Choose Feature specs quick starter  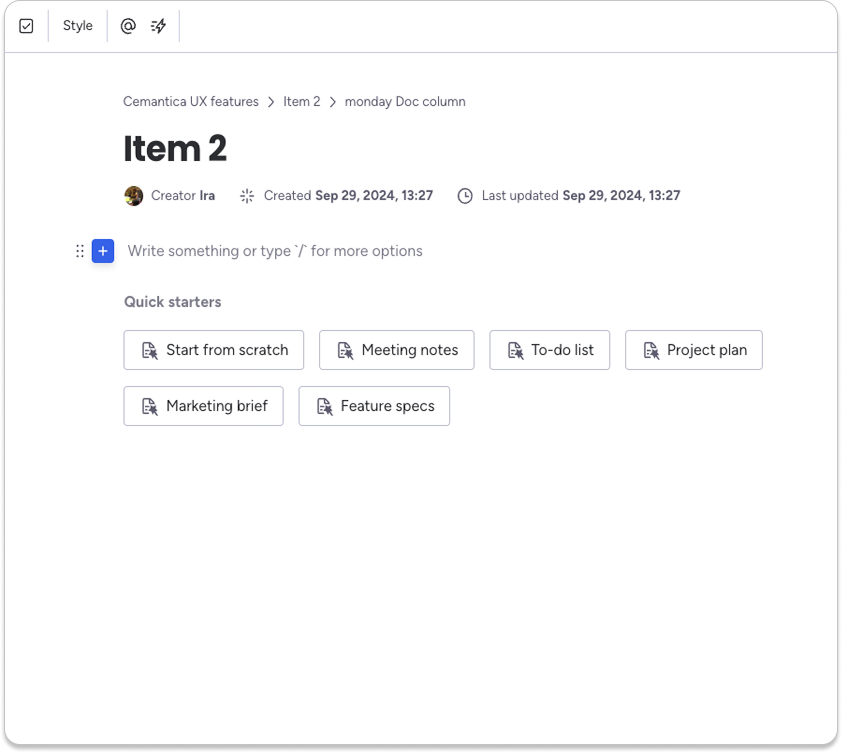point(374,406)
